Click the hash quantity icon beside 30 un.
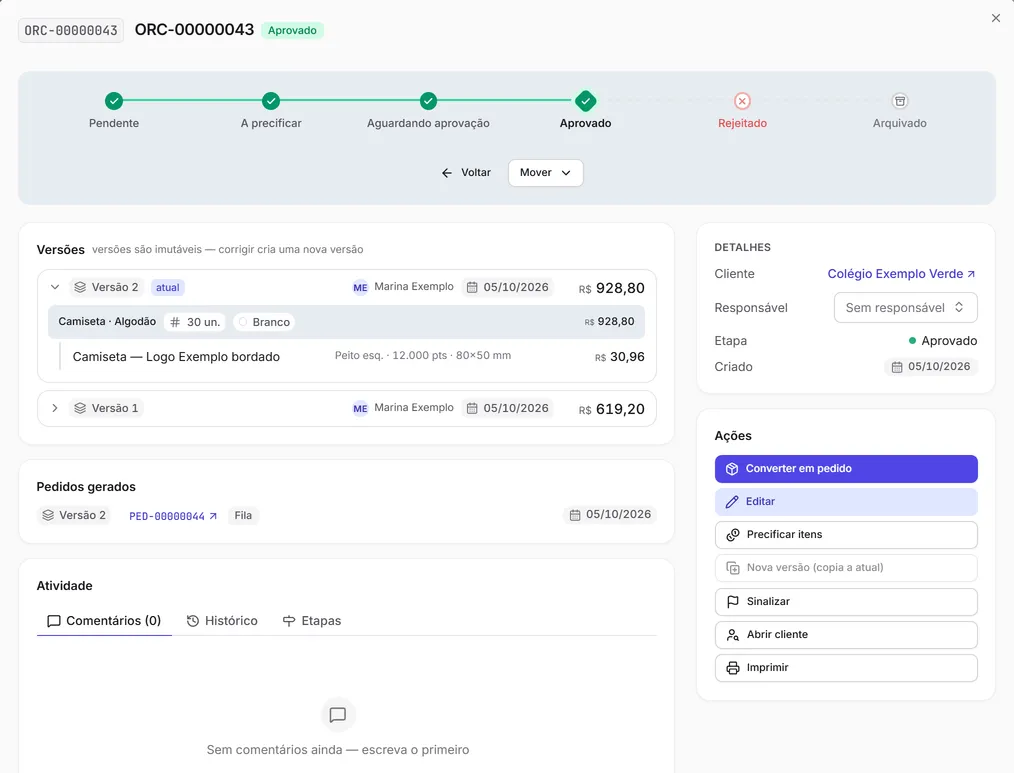The height and width of the screenshot is (773, 1014). 175,322
